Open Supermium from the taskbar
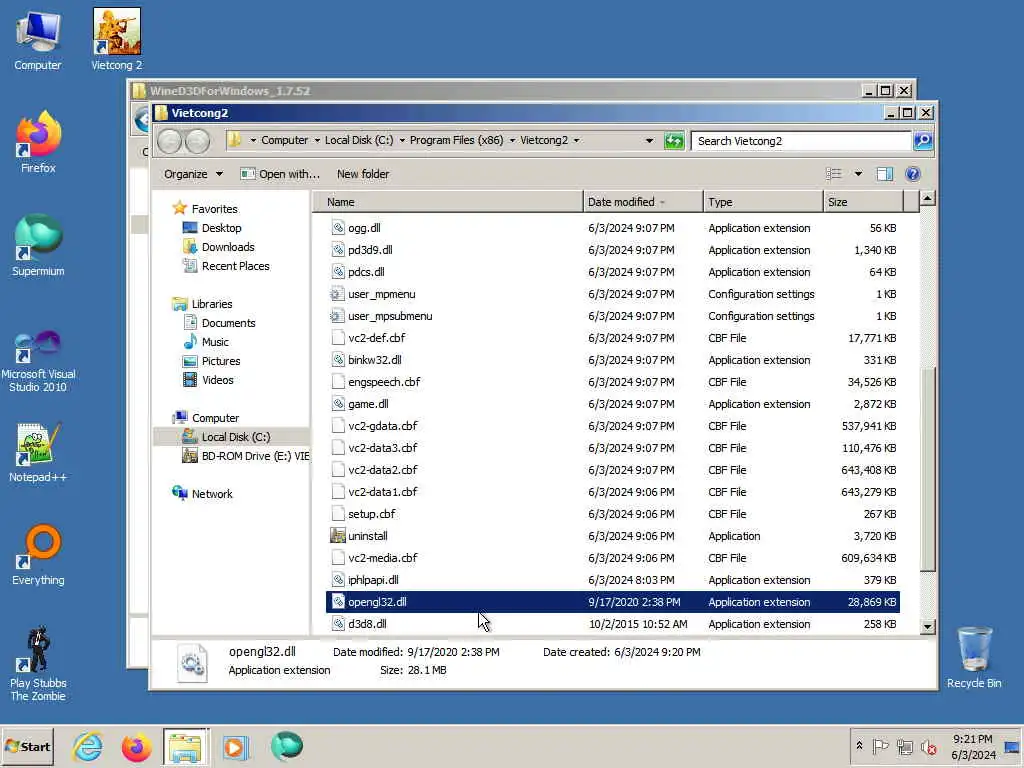The height and width of the screenshot is (768, 1024). pyautogui.click(x=287, y=746)
